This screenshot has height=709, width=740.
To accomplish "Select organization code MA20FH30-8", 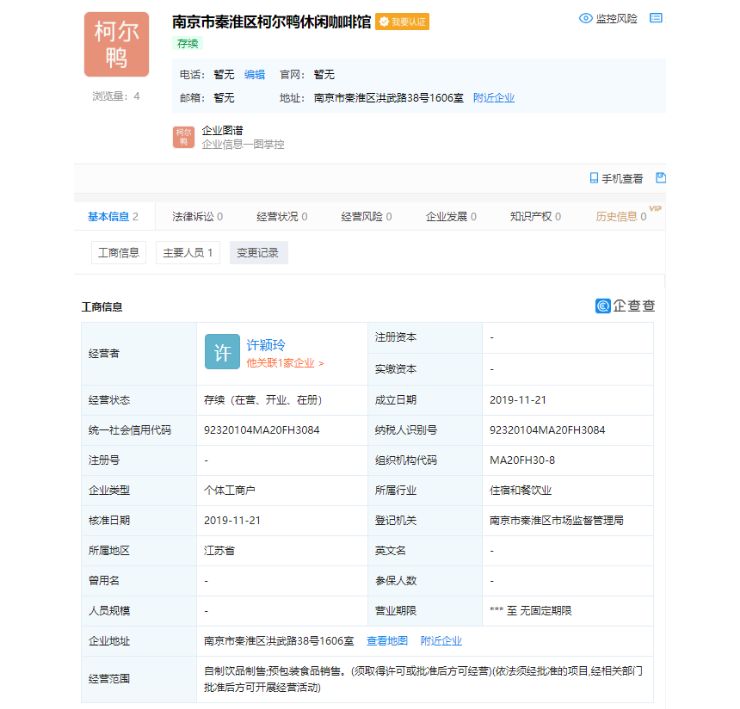I will [x=522, y=460].
